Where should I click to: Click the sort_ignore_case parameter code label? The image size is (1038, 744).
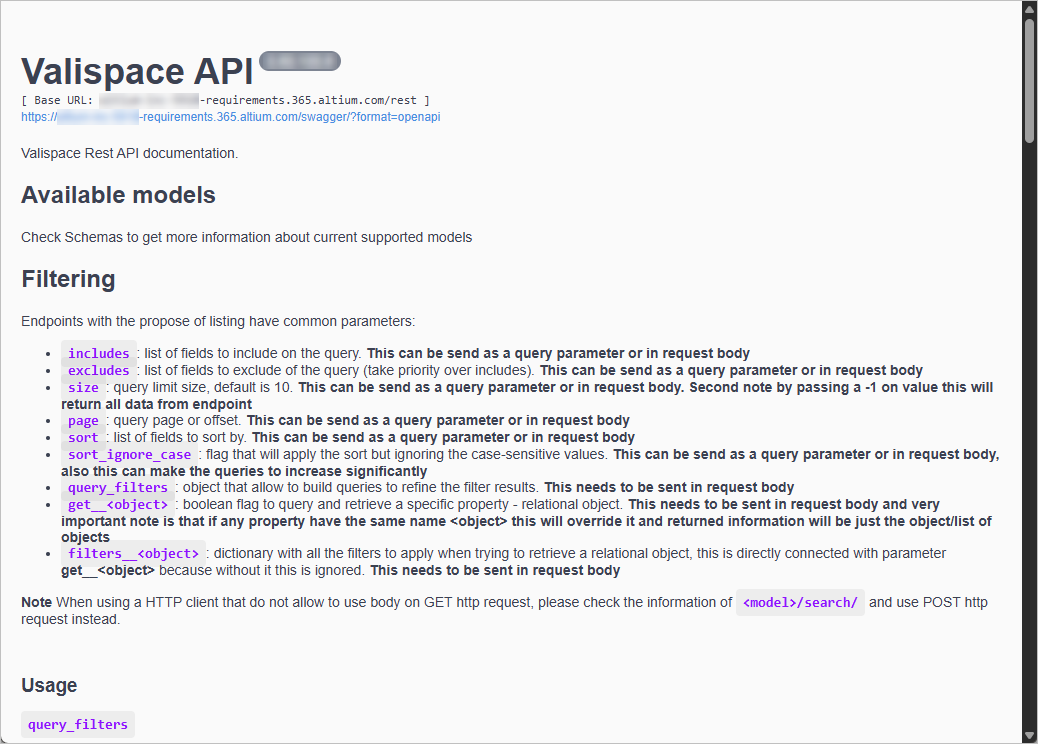click(x=130, y=455)
